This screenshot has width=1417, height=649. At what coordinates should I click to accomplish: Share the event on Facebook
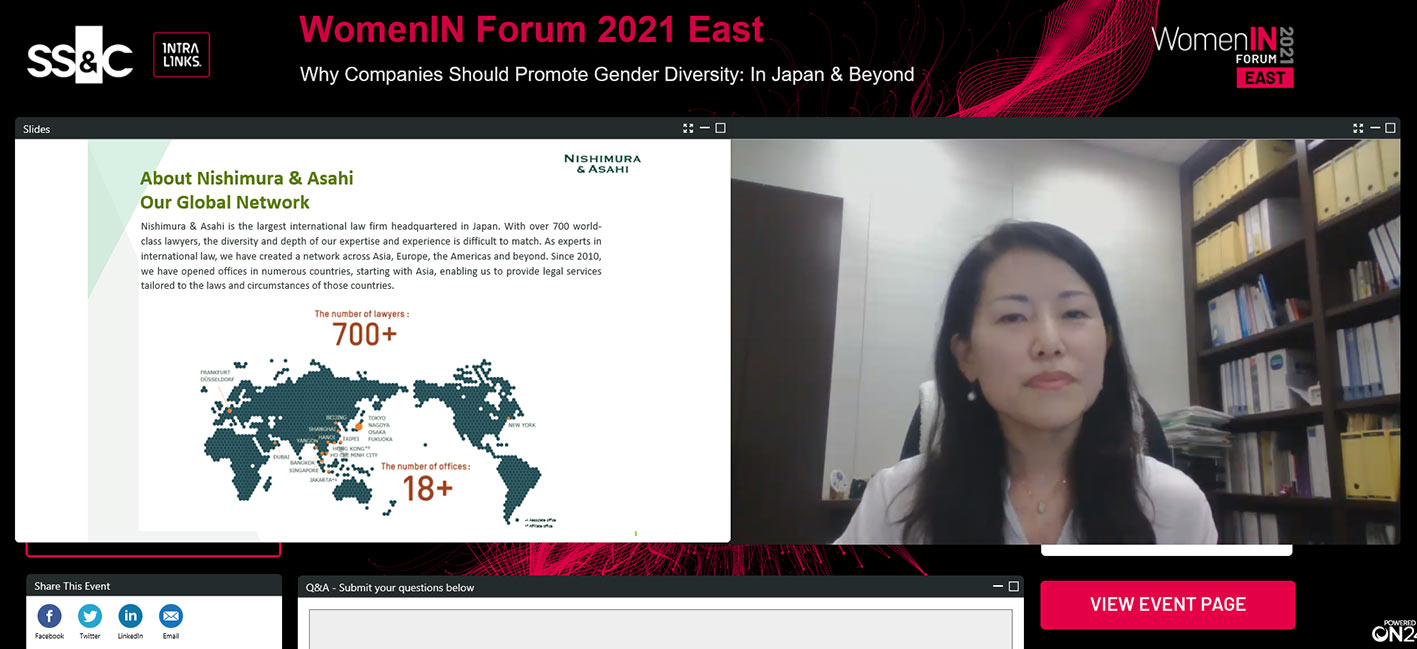[x=49, y=616]
